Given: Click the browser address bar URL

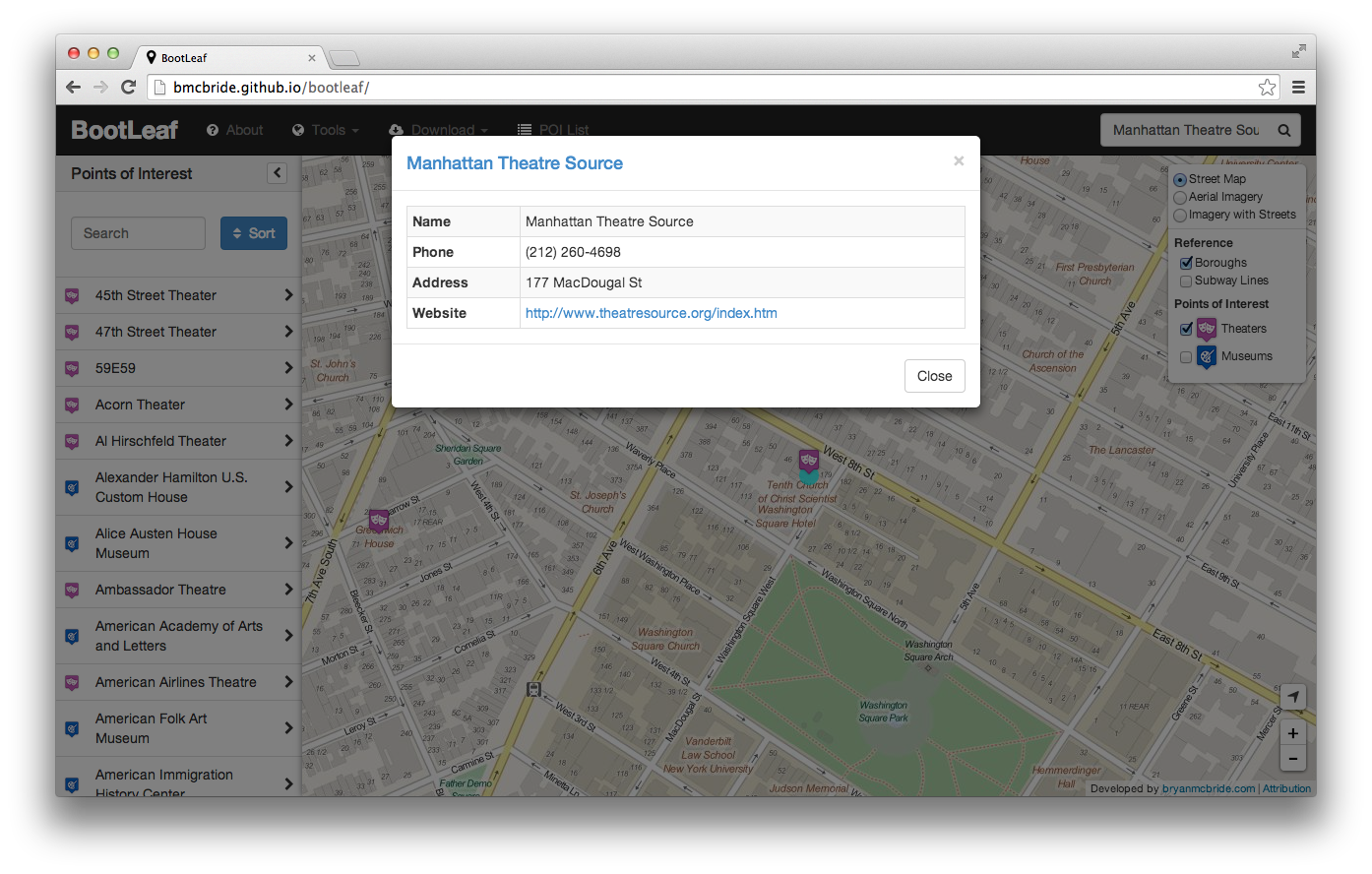Looking at the screenshot, I should click(x=271, y=88).
